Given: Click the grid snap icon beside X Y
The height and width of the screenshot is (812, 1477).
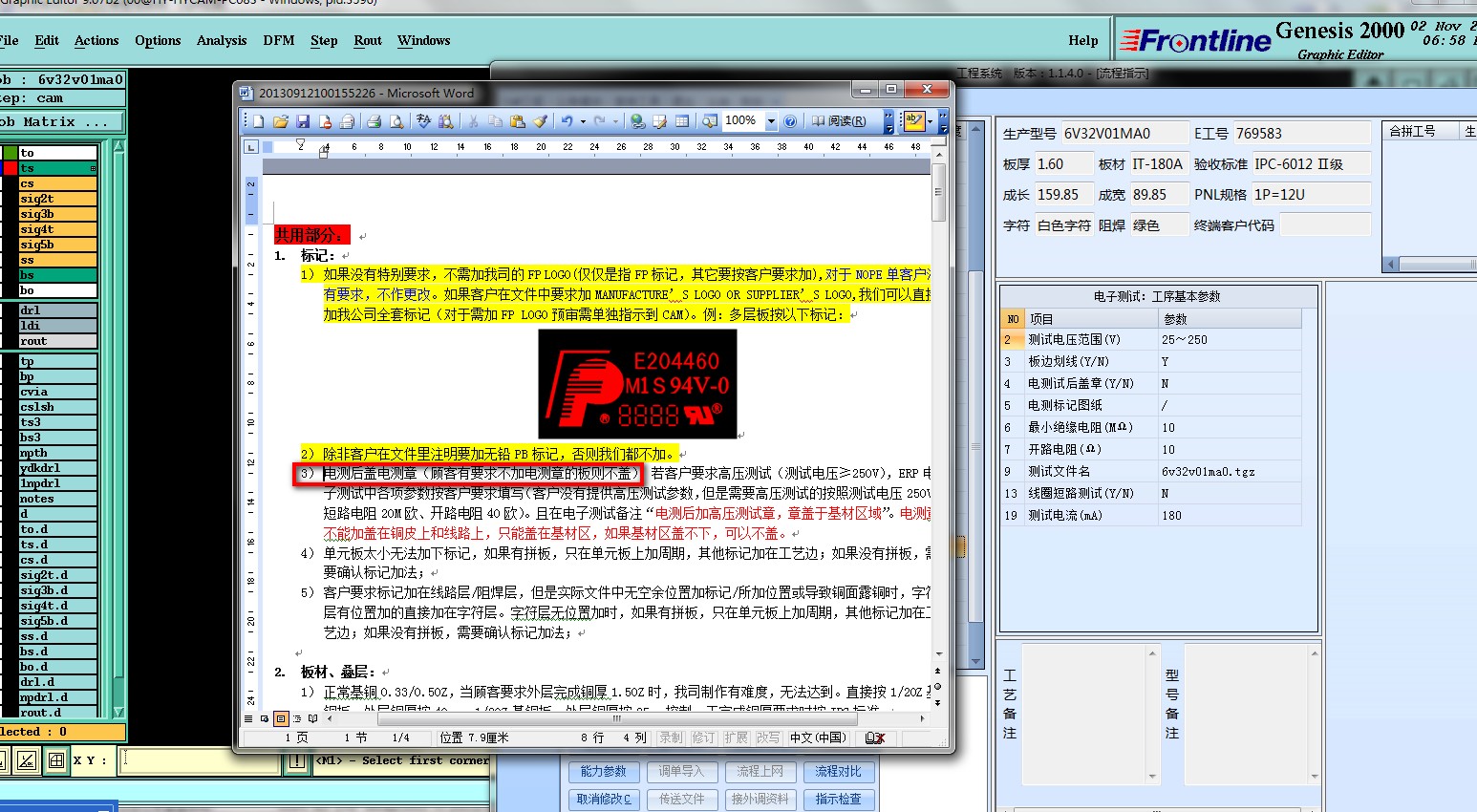Looking at the screenshot, I should [56, 760].
